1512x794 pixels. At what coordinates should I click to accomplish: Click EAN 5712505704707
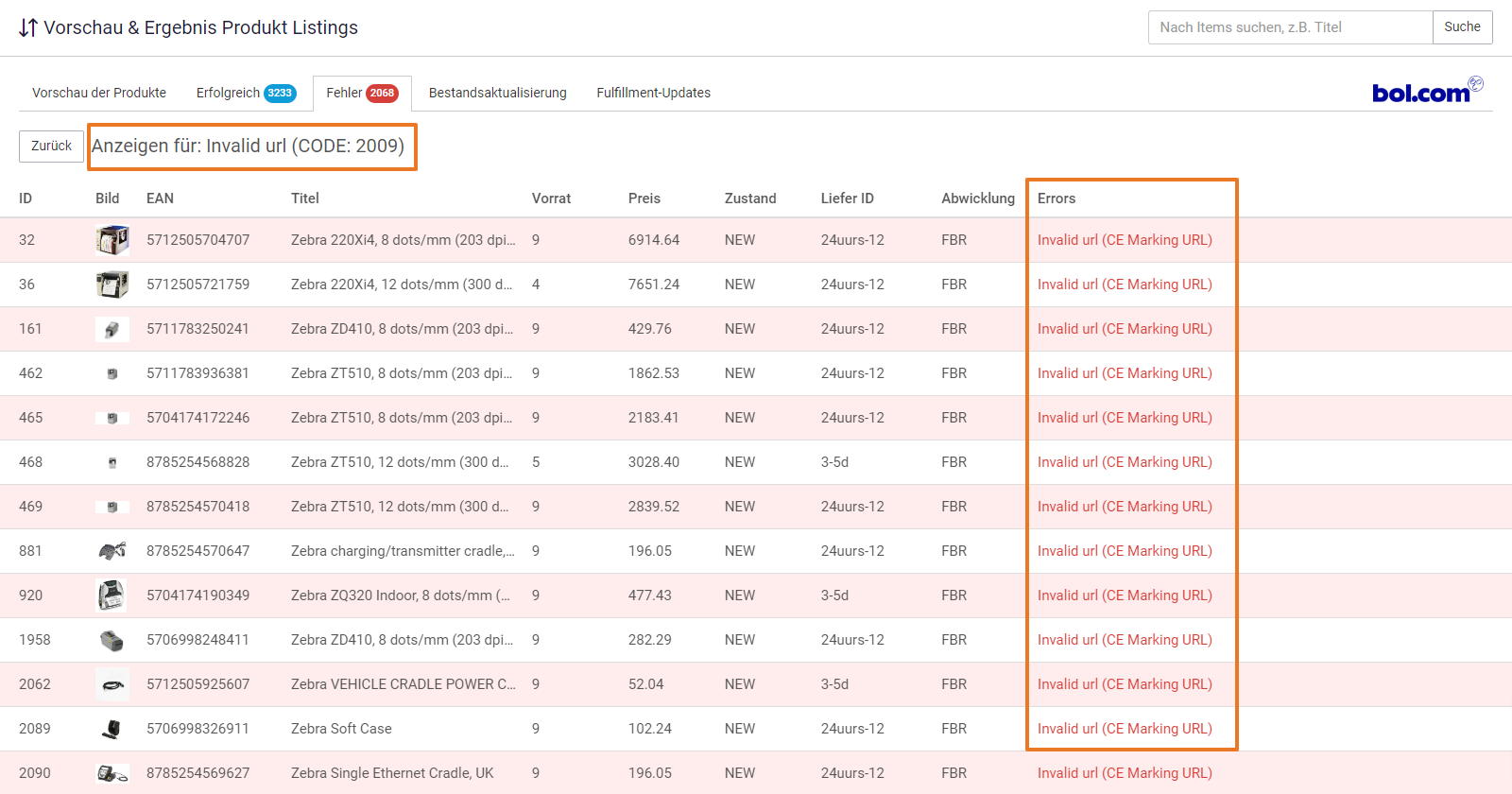click(x=198, y=240)
